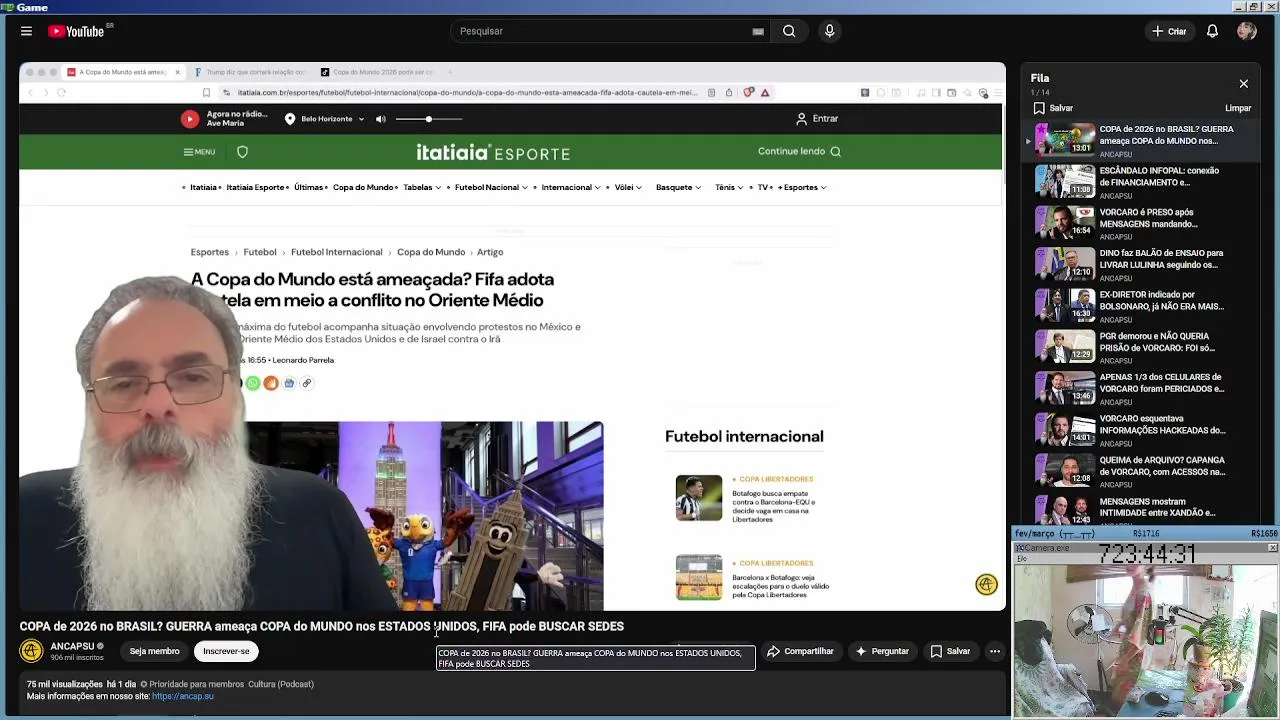The width and height of the screenshot is (1280, 720).
Task: Expand the Futebol Nacional nav dropdown
Action: click(x=491, y=188)
